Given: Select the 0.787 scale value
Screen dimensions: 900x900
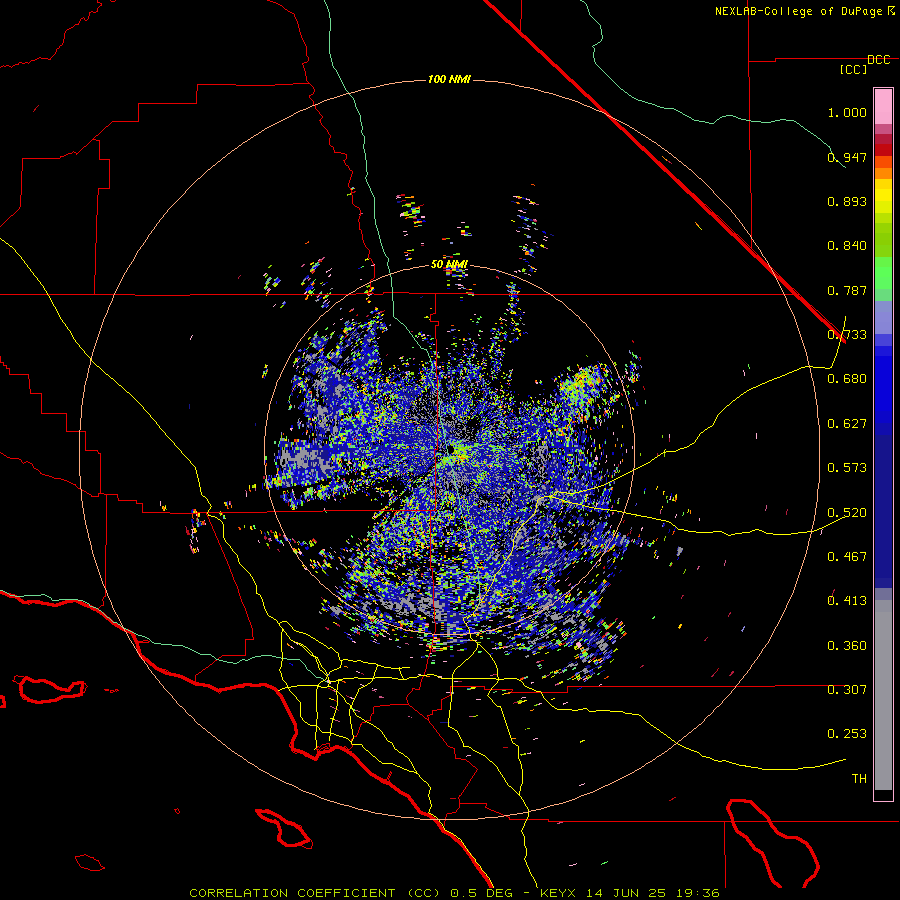Looking at the screenshot, I should click(847, 290).
